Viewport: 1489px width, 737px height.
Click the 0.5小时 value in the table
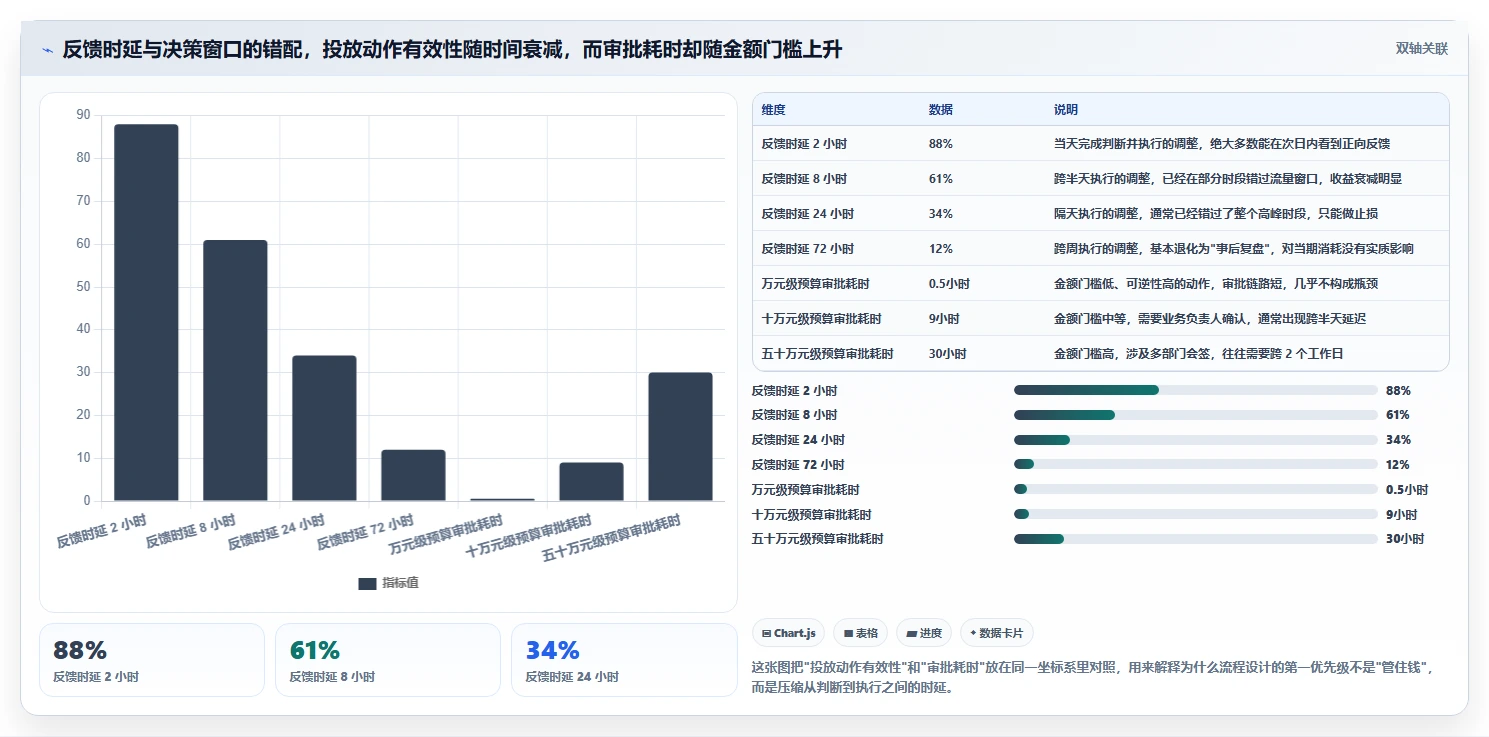coord(949,284)
